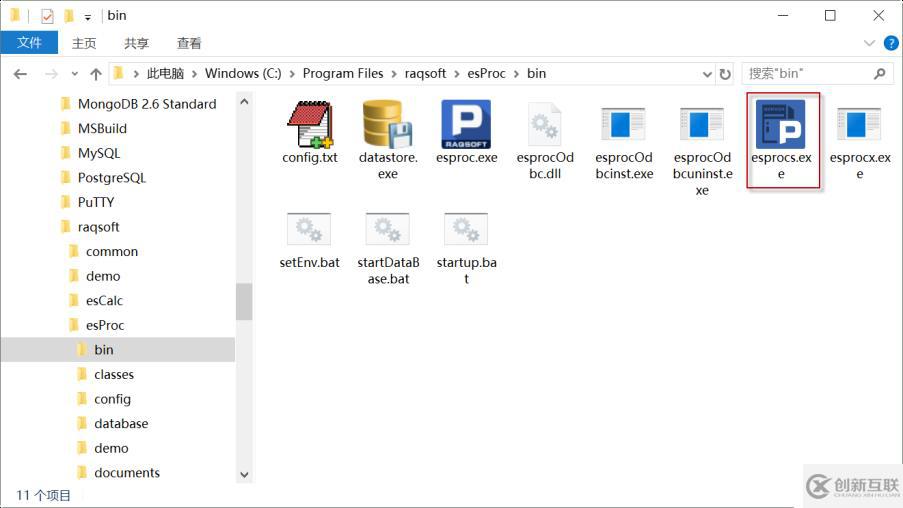Select the raqsoft folder in tree
903x508 pixels.
pos(98,227)
